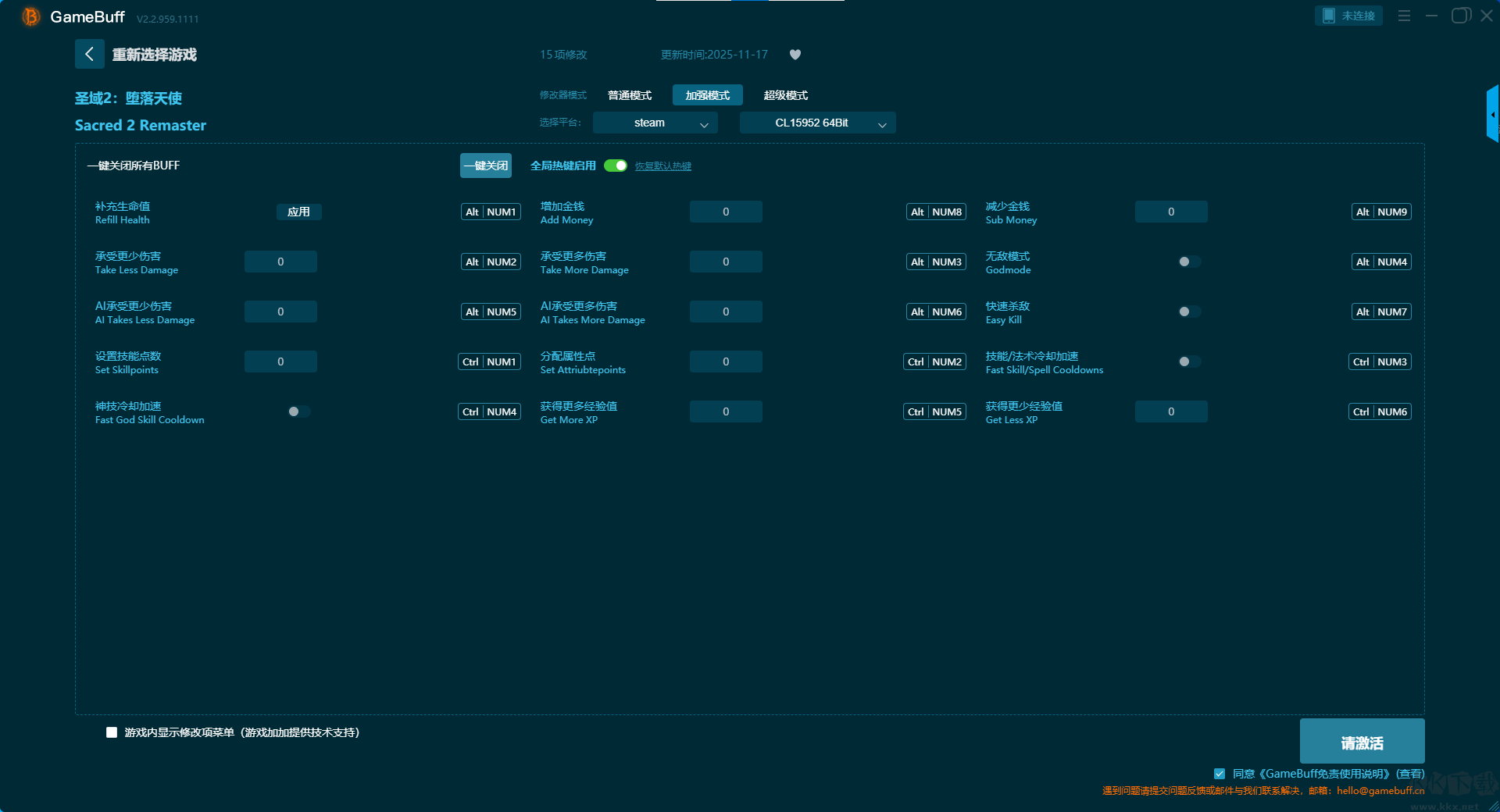Click the 更新时间:2025-11-17 text
Viewport: 1500px width, 812px height.
coord(714,55)
